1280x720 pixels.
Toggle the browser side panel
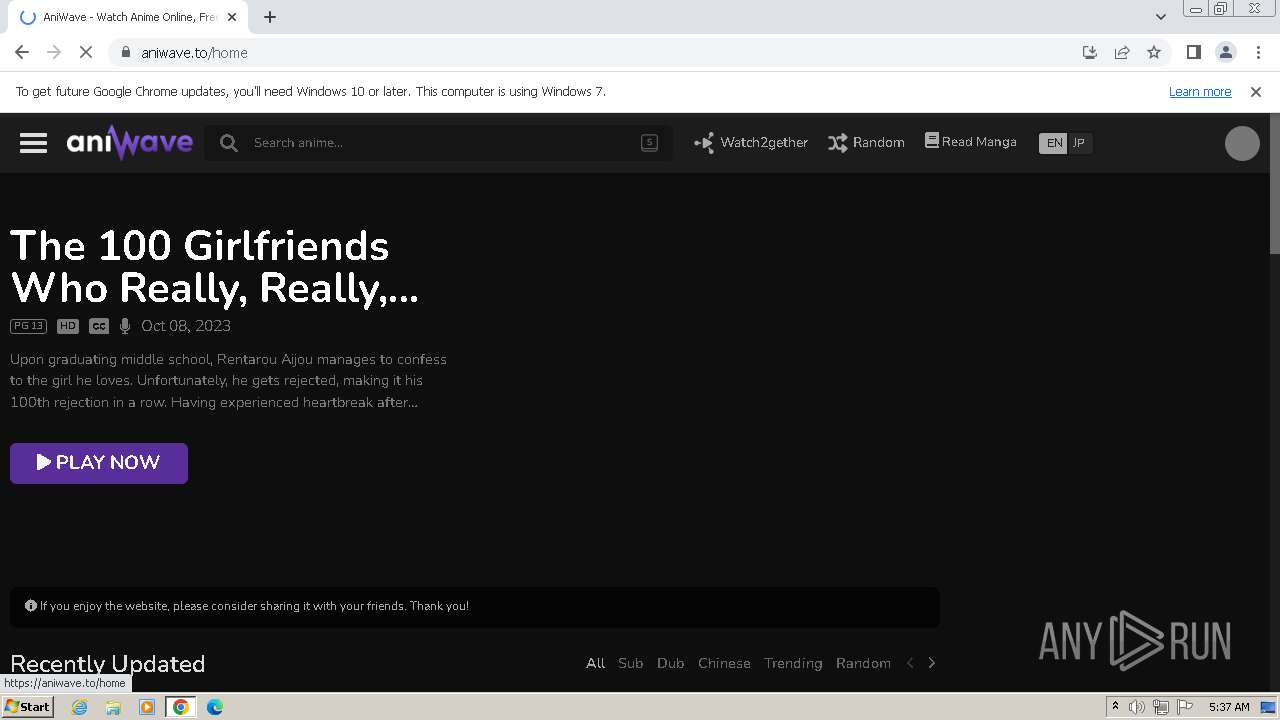(x=1193, y=52)
